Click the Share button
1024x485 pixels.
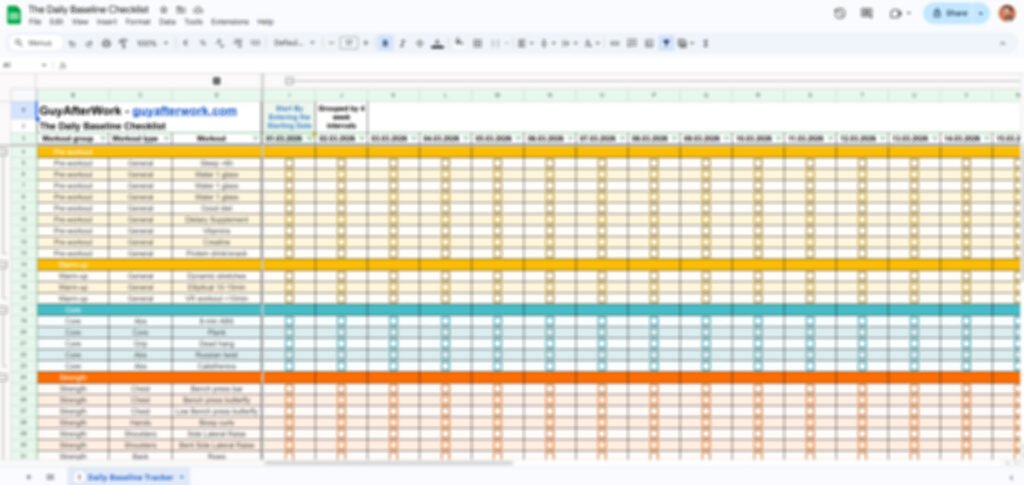[x=950, y=13]
